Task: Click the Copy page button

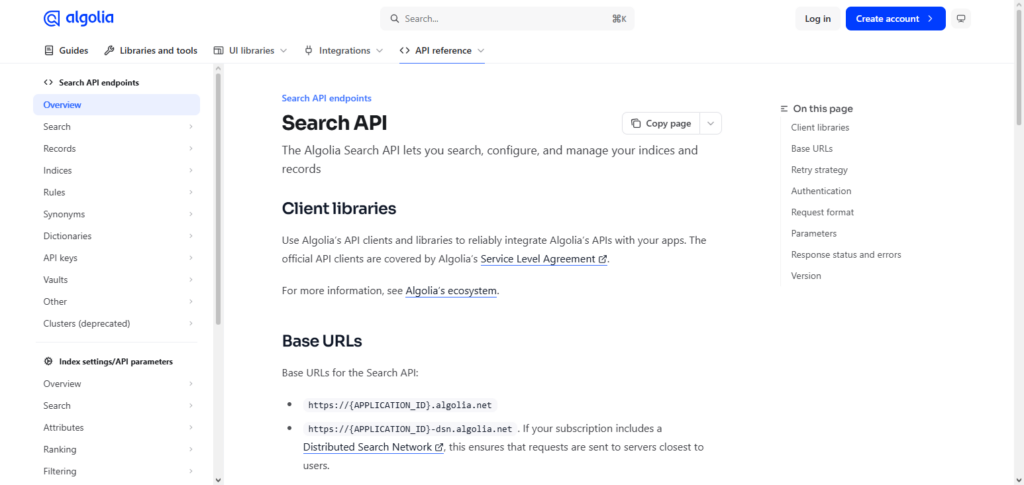Action: (x=661, y=123)
